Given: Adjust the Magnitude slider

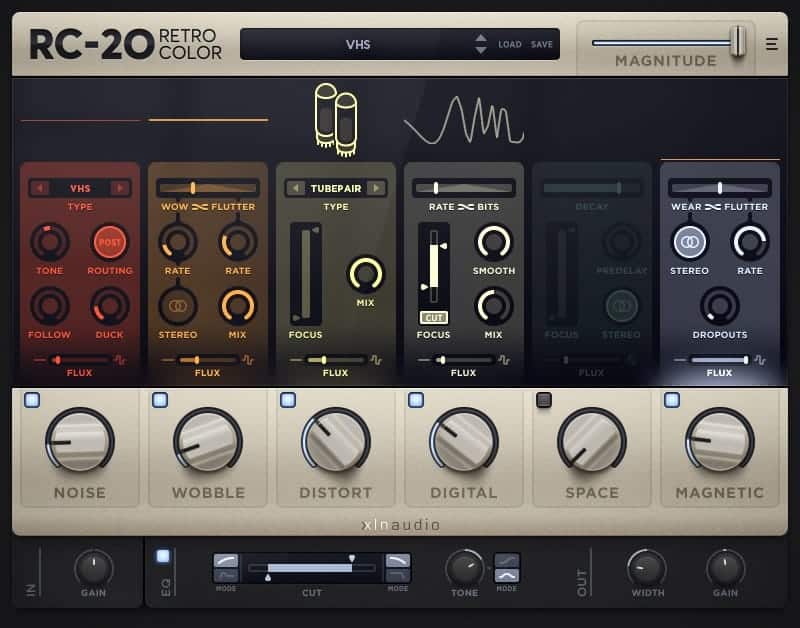Looking at the screenshot, I should pyautogui.click(x=669, y=43).
